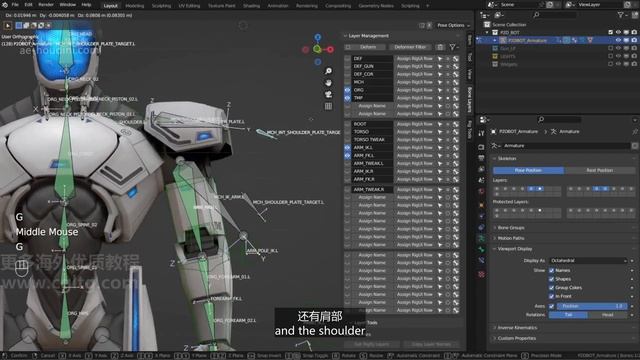
Task: Toggle visibility of the TMP bone layer
Action: (347, 98)
